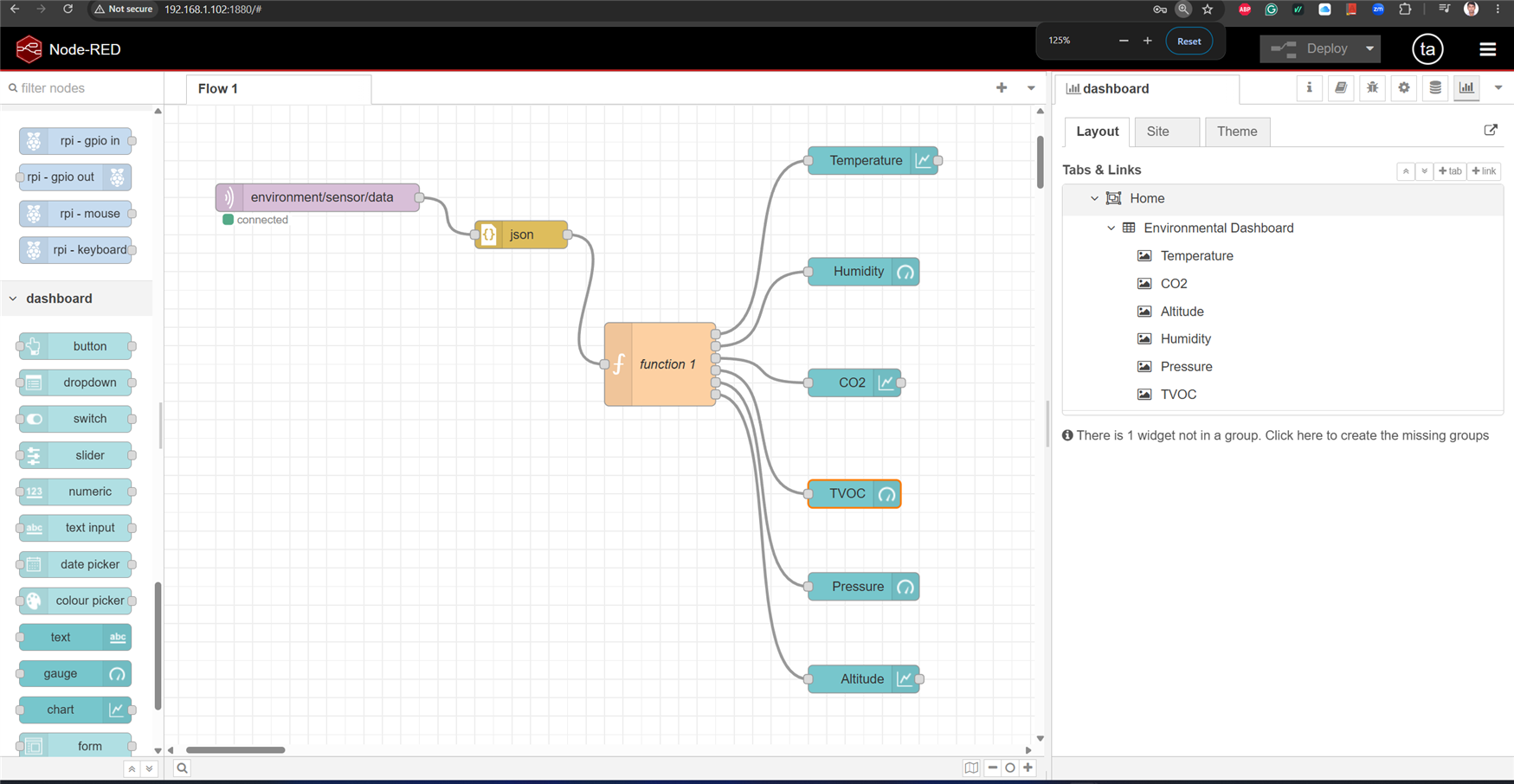Click the Deploy button

1310,49
